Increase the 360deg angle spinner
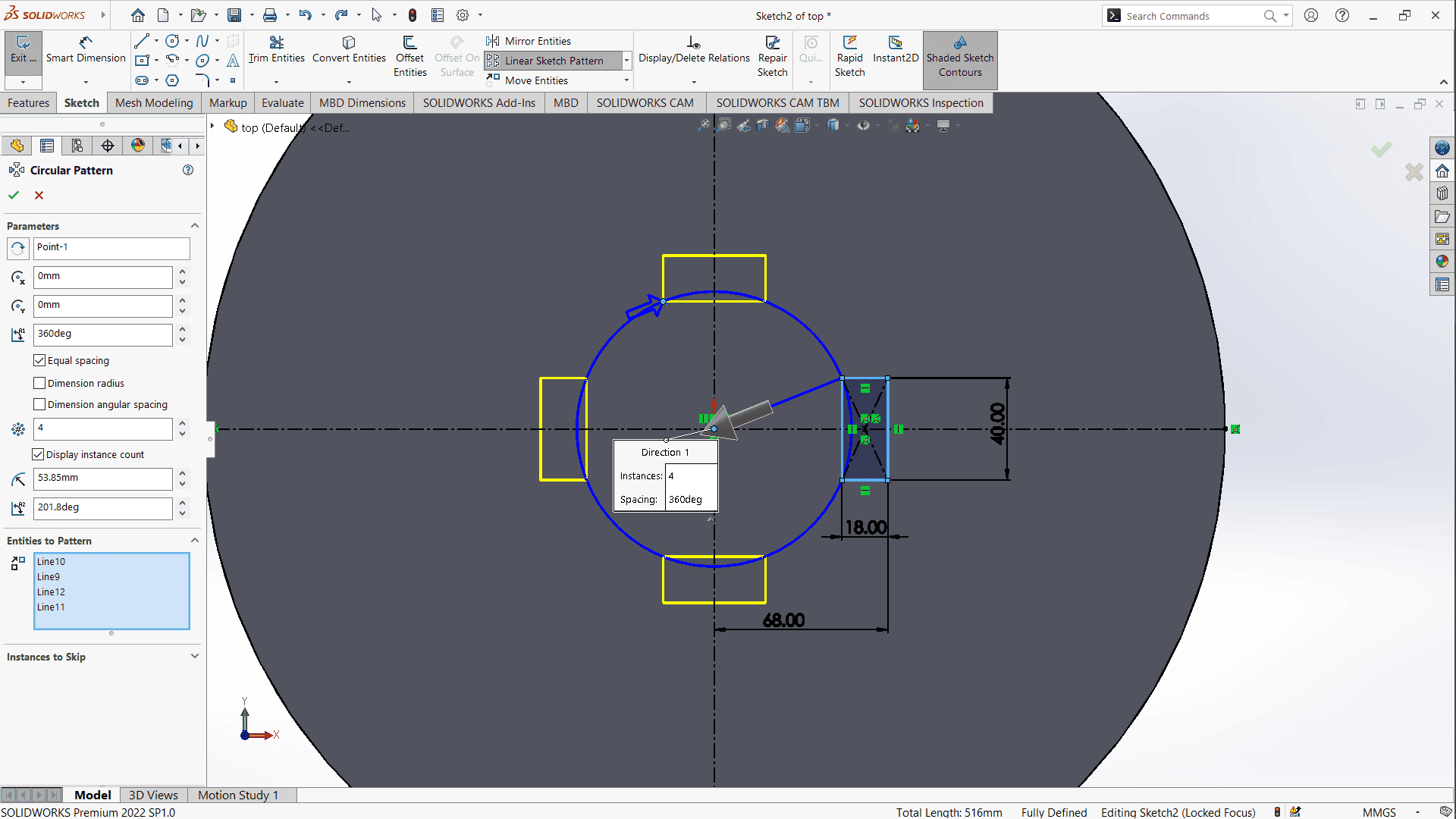This screenshot has width=1456, height=819. [x=183, y=328]
